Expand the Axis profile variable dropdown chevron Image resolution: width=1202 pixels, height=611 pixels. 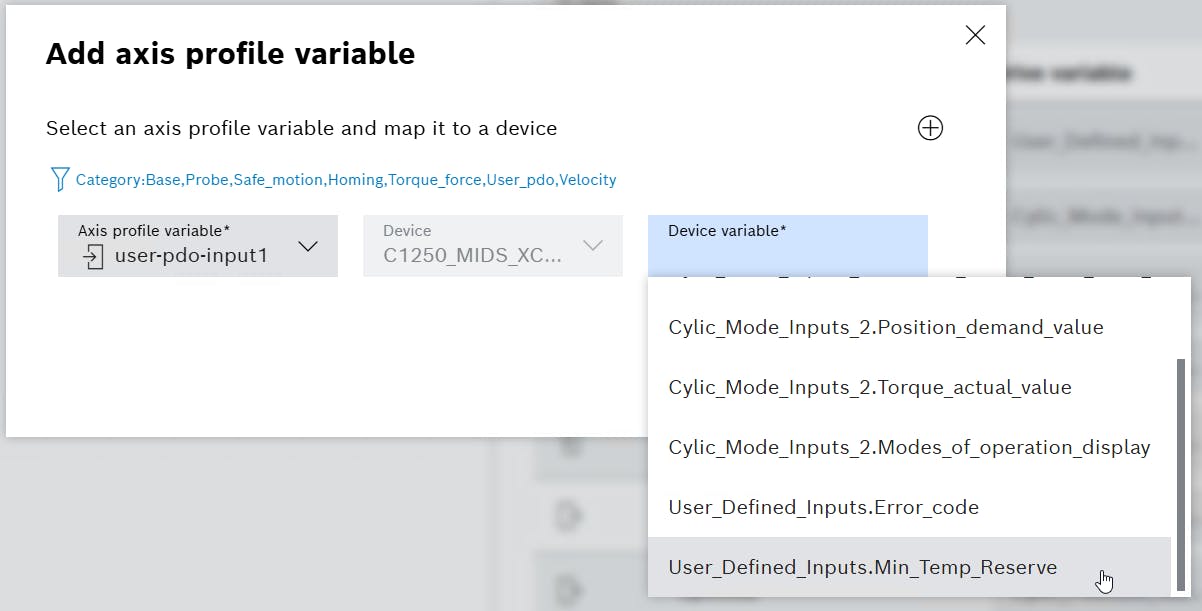click(x=308, y=246)
